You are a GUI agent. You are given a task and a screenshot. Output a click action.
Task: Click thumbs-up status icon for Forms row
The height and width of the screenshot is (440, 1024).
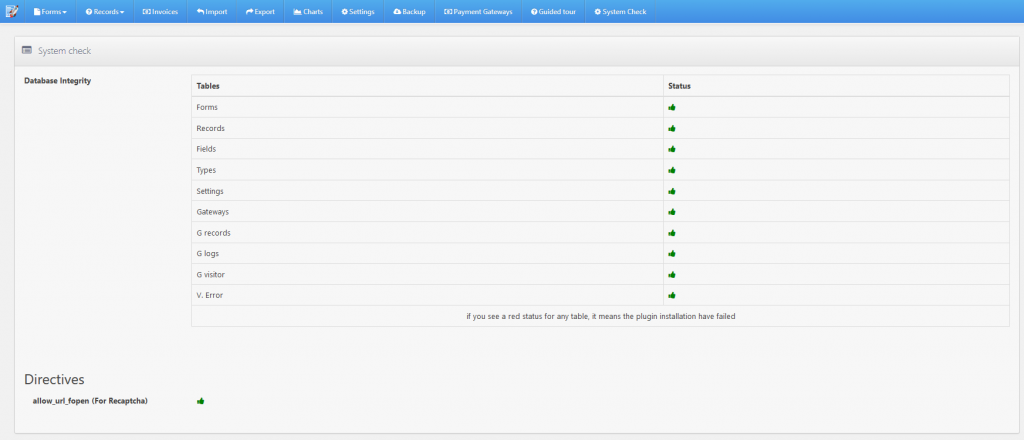[x=672, y=107]
